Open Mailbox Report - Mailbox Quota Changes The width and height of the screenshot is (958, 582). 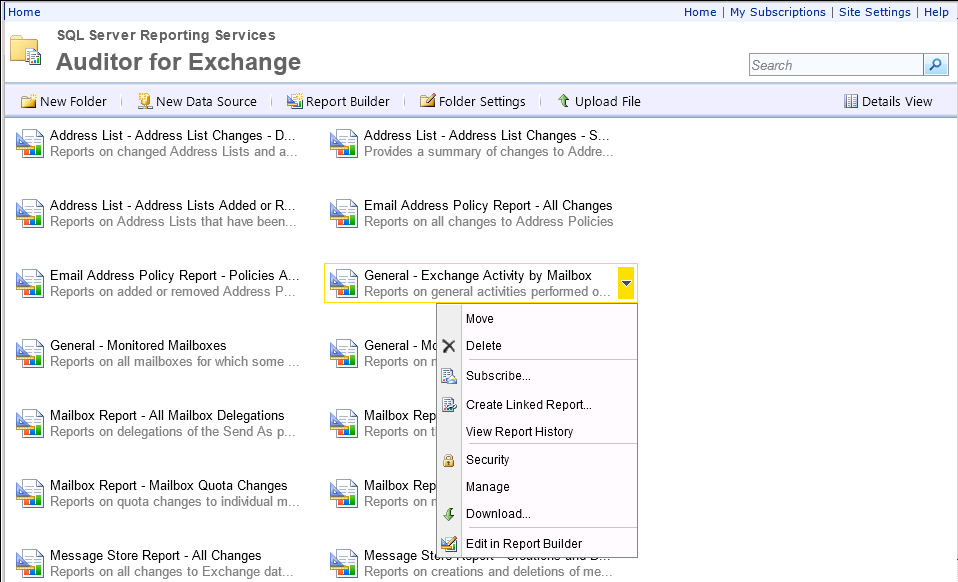tap(169, 486)
